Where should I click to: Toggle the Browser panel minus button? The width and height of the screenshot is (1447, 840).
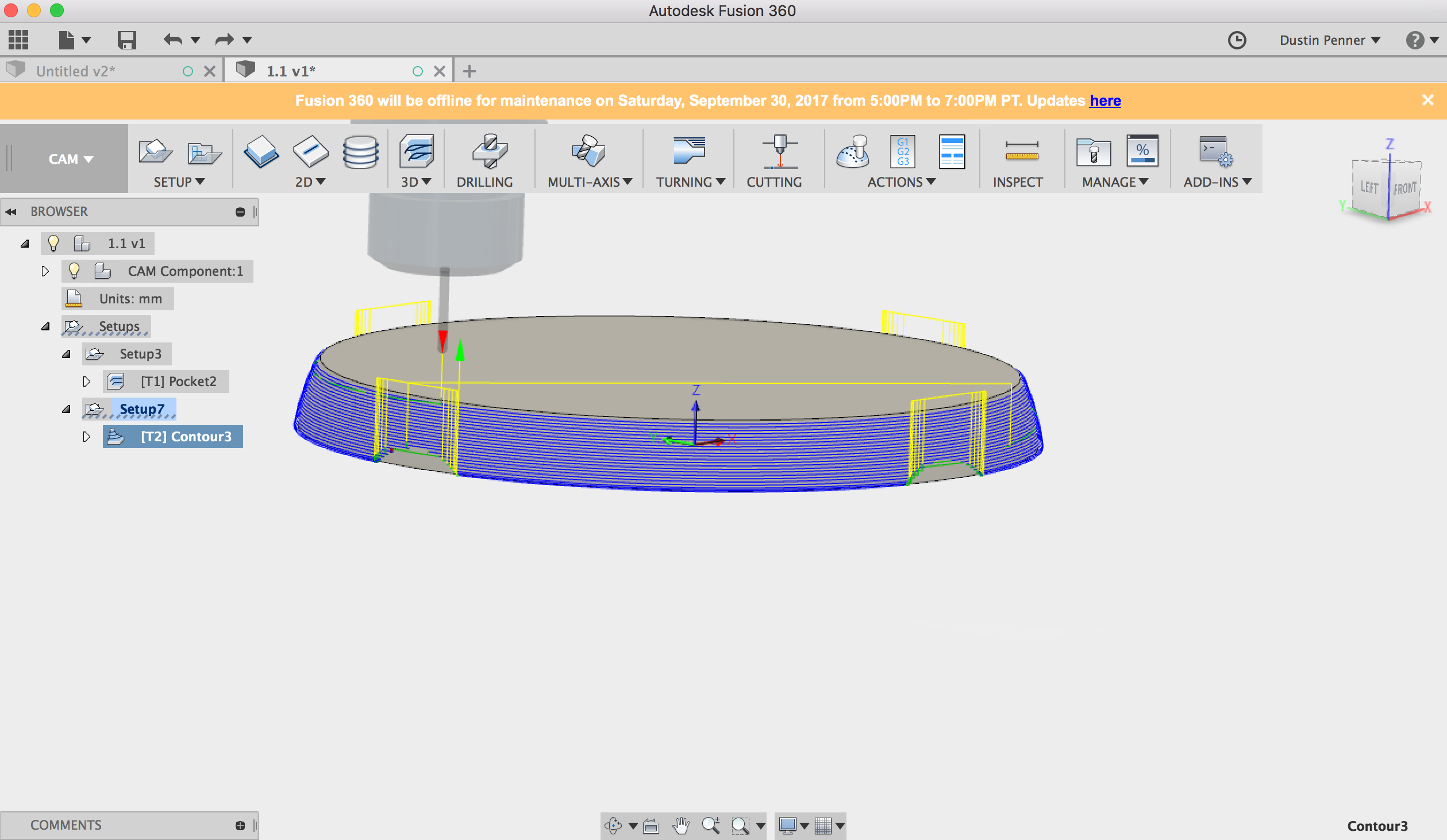tap(240, 212)
